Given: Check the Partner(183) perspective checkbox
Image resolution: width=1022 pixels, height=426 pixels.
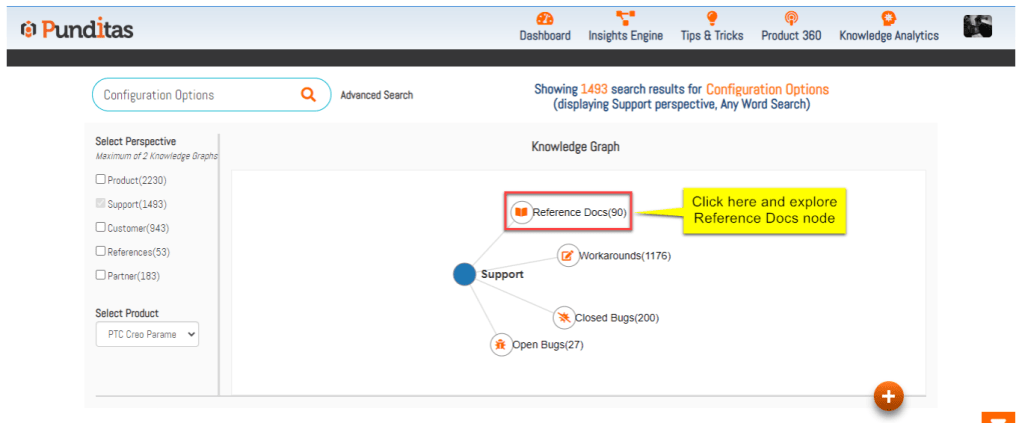Looking at the screenshot, I should 100,275.
